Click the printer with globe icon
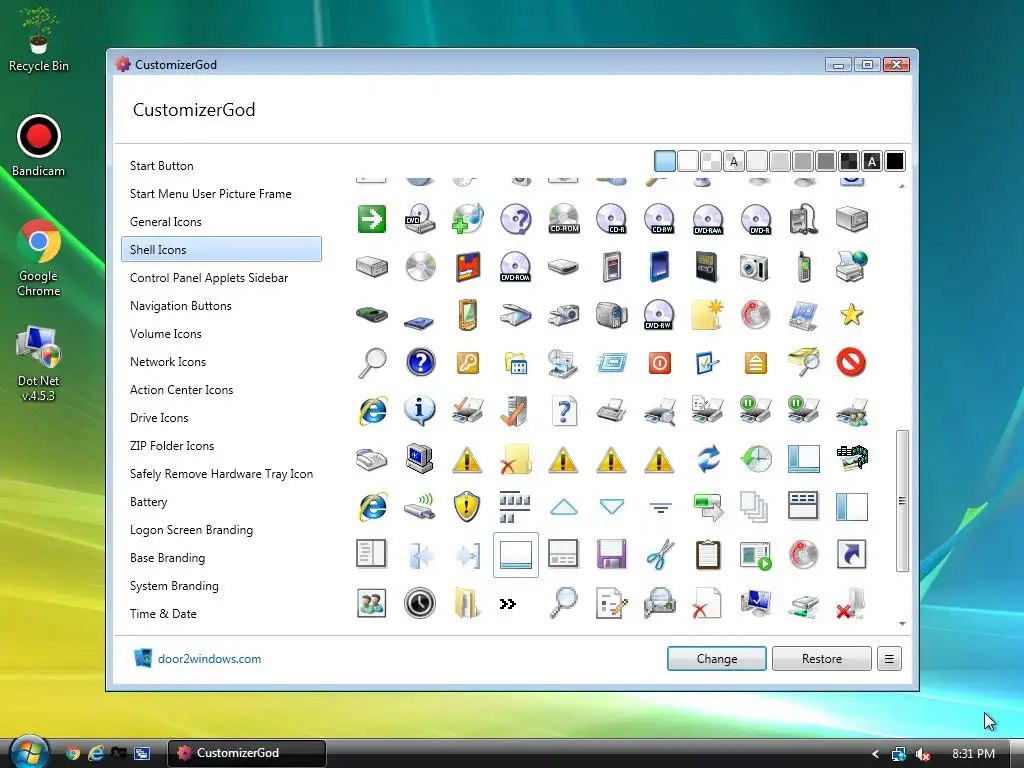 point(852,267)
